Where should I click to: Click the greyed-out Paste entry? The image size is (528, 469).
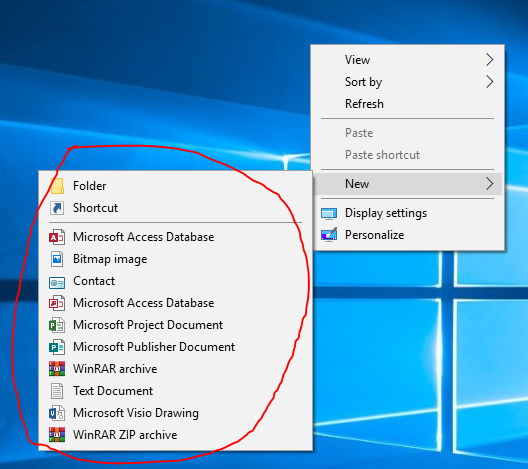[x=407, y=133]
